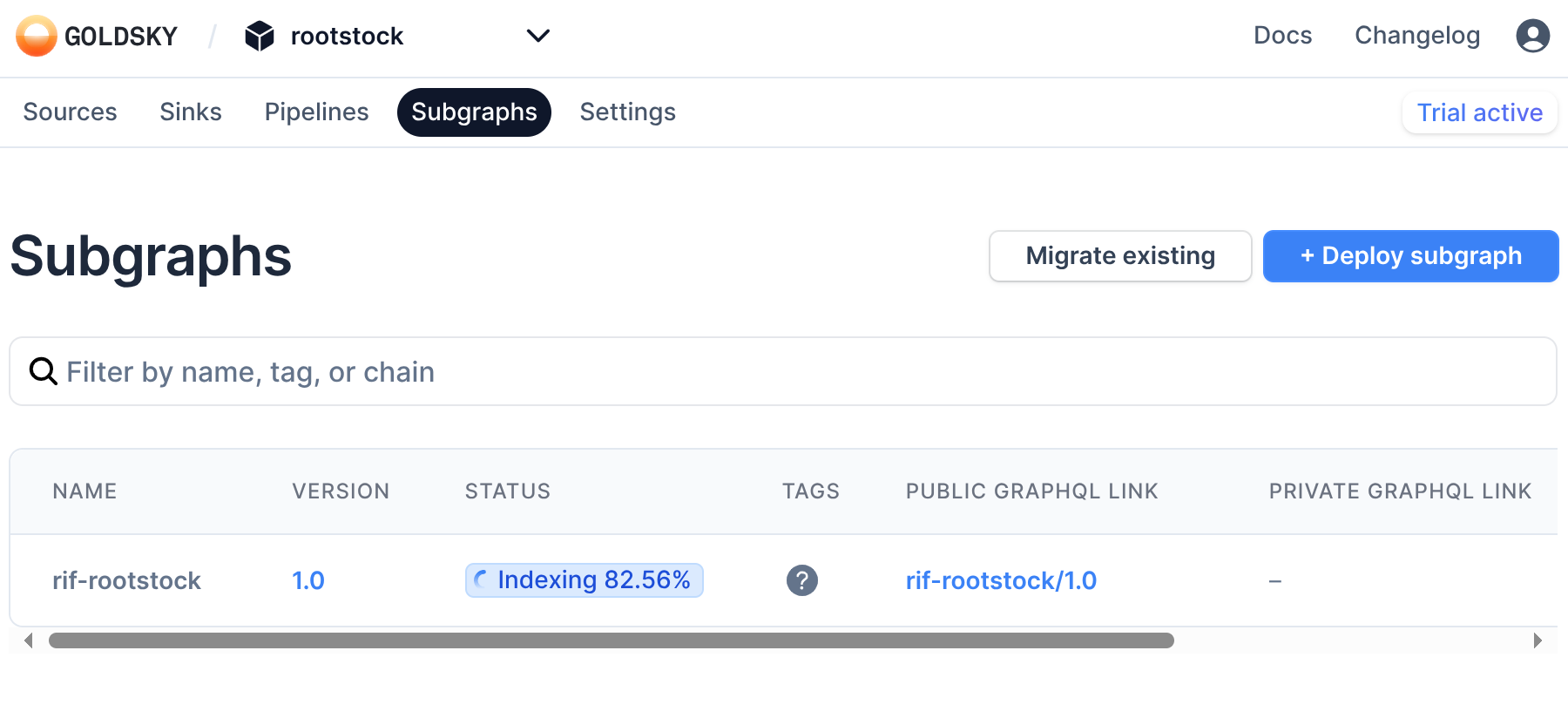
Task: Open version 1.0 link of rif-rootstock
Action: [x=308, y=580]
